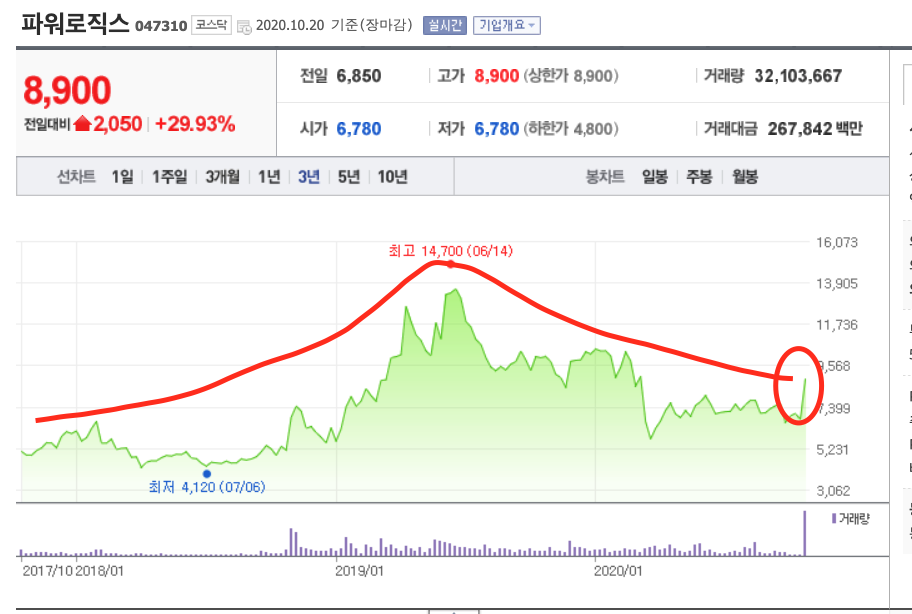The height and width of the screenshot is (614, 912).
Task: Click the 16,073 y-axis label
Action: point(836,242)
